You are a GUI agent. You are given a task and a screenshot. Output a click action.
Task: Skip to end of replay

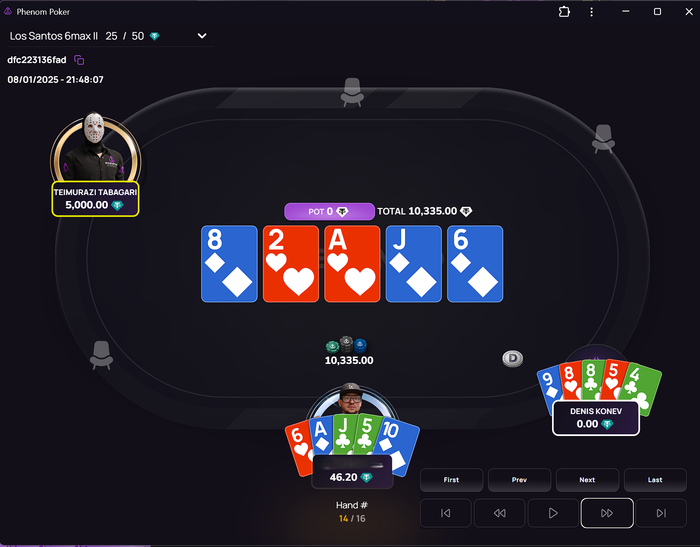pyautogui.click(x=661, y=513)
